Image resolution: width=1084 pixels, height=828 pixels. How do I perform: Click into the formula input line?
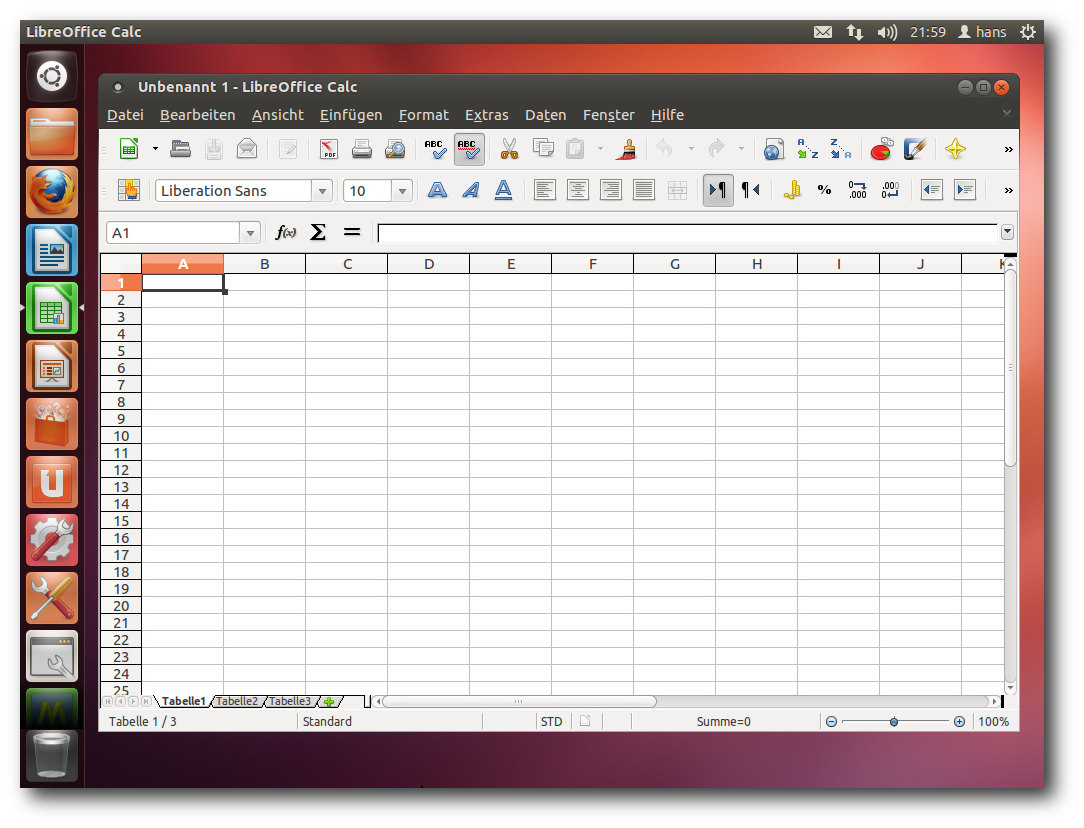tap(686, 233)
